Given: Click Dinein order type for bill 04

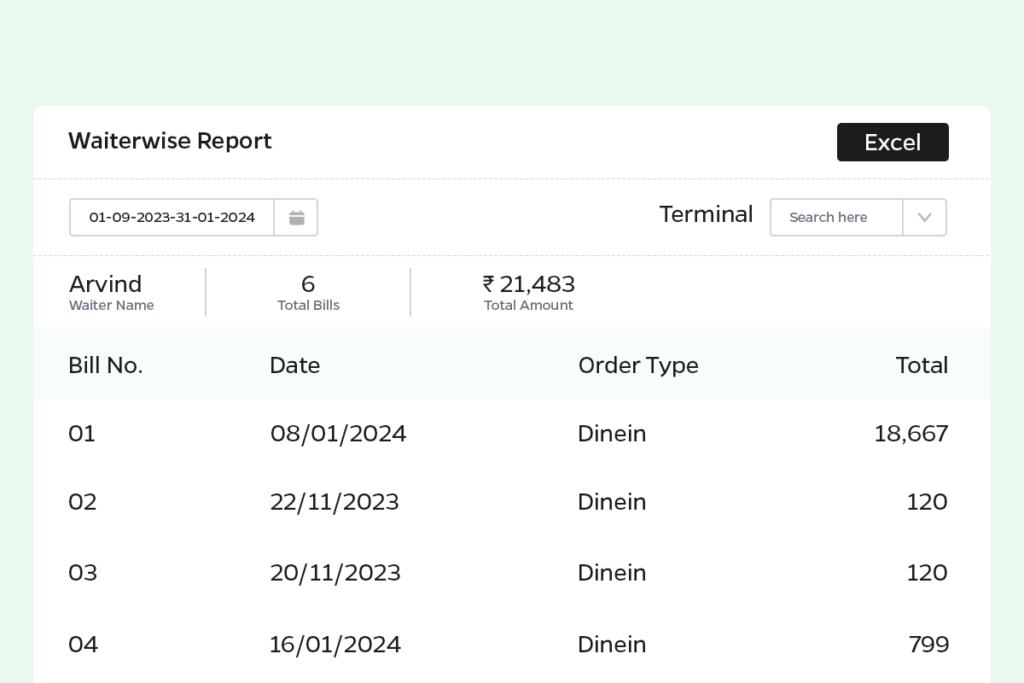Looking at the screenshot, I should click(x=612, y=644).
